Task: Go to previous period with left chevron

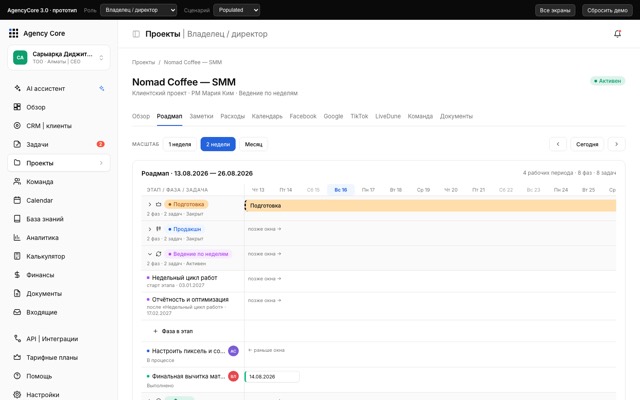Action: [558, 144]
